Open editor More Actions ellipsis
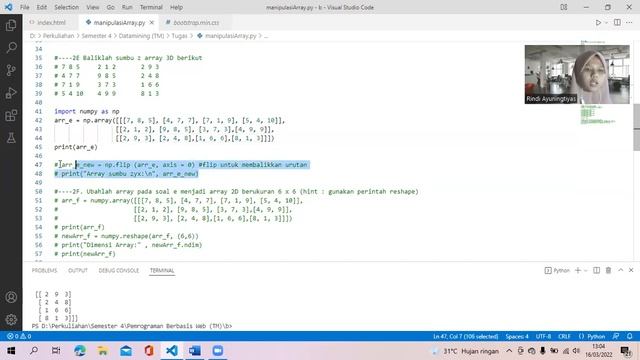 (629, 22)
